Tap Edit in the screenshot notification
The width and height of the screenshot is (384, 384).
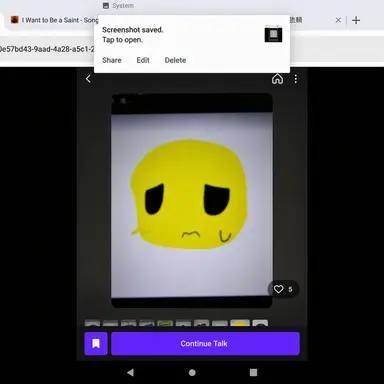[143, 60]
